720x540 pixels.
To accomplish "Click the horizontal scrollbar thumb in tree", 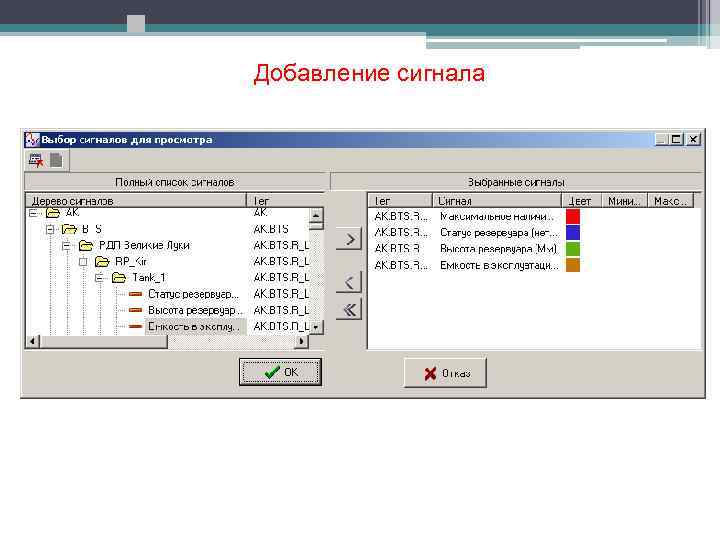I will [104, 342].
